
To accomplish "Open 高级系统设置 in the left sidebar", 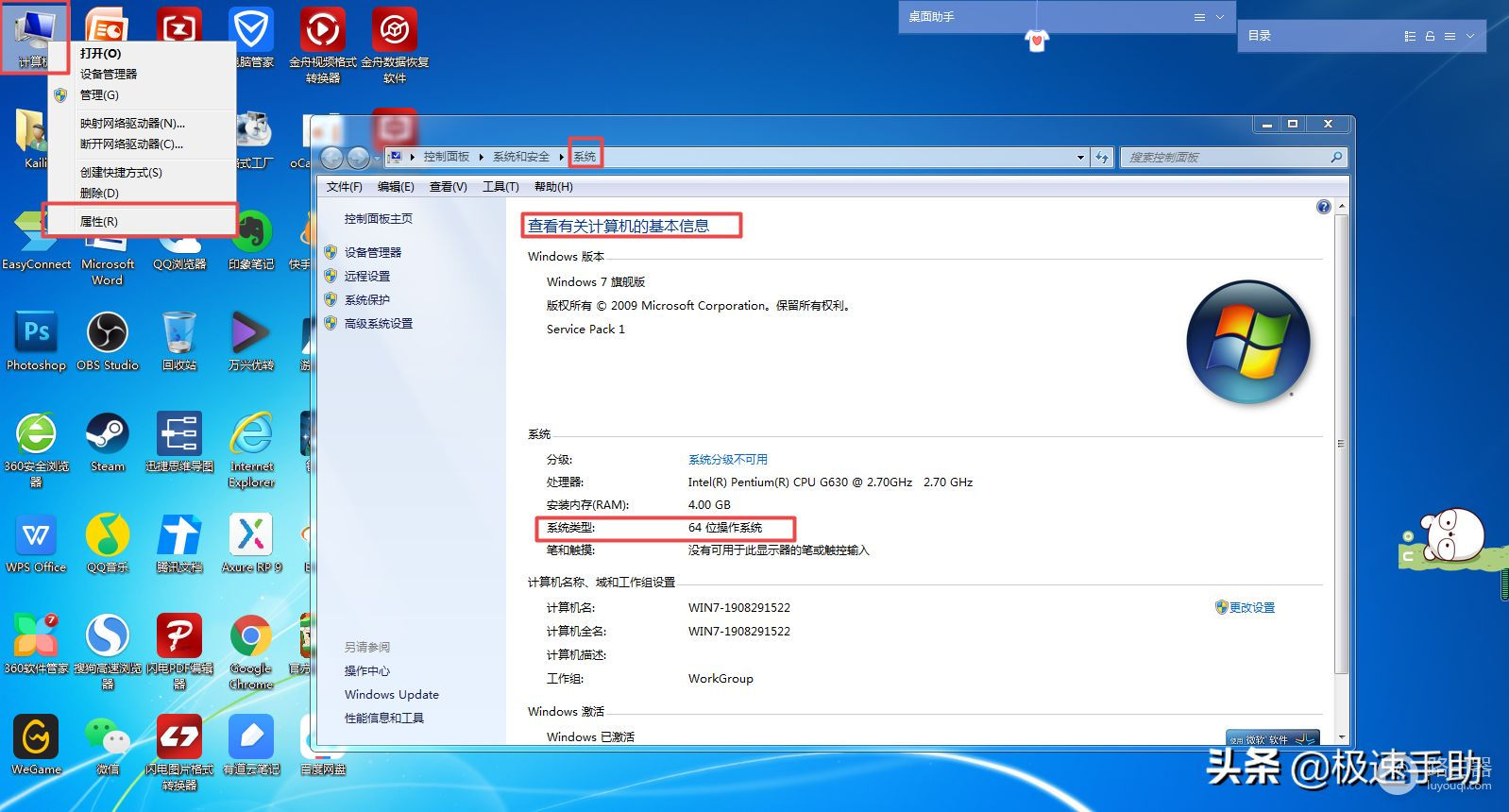I will coord(379,323).
